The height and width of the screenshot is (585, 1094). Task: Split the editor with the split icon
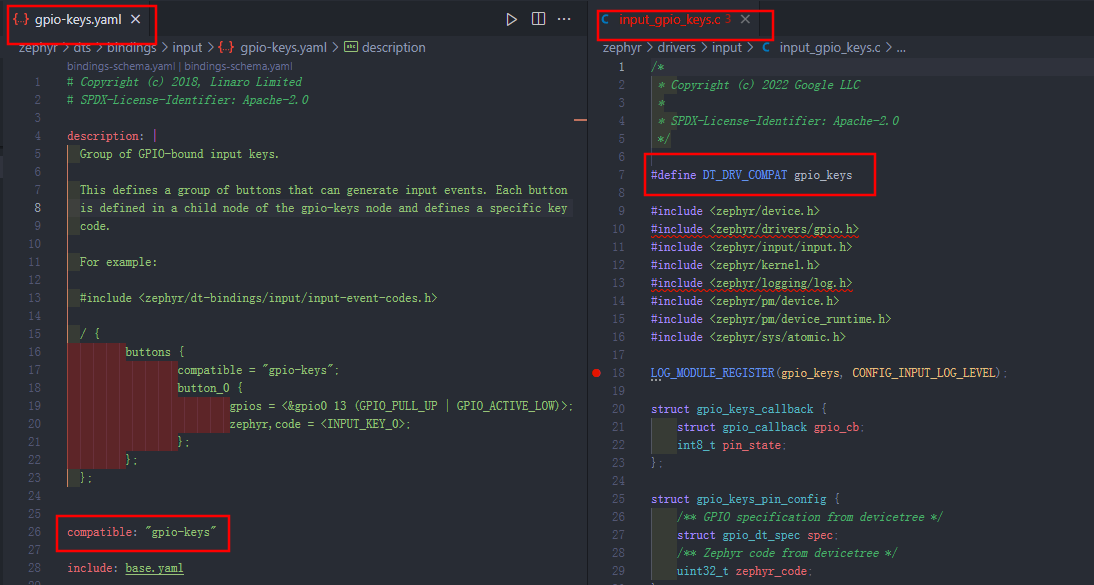(x=538, y=19)
